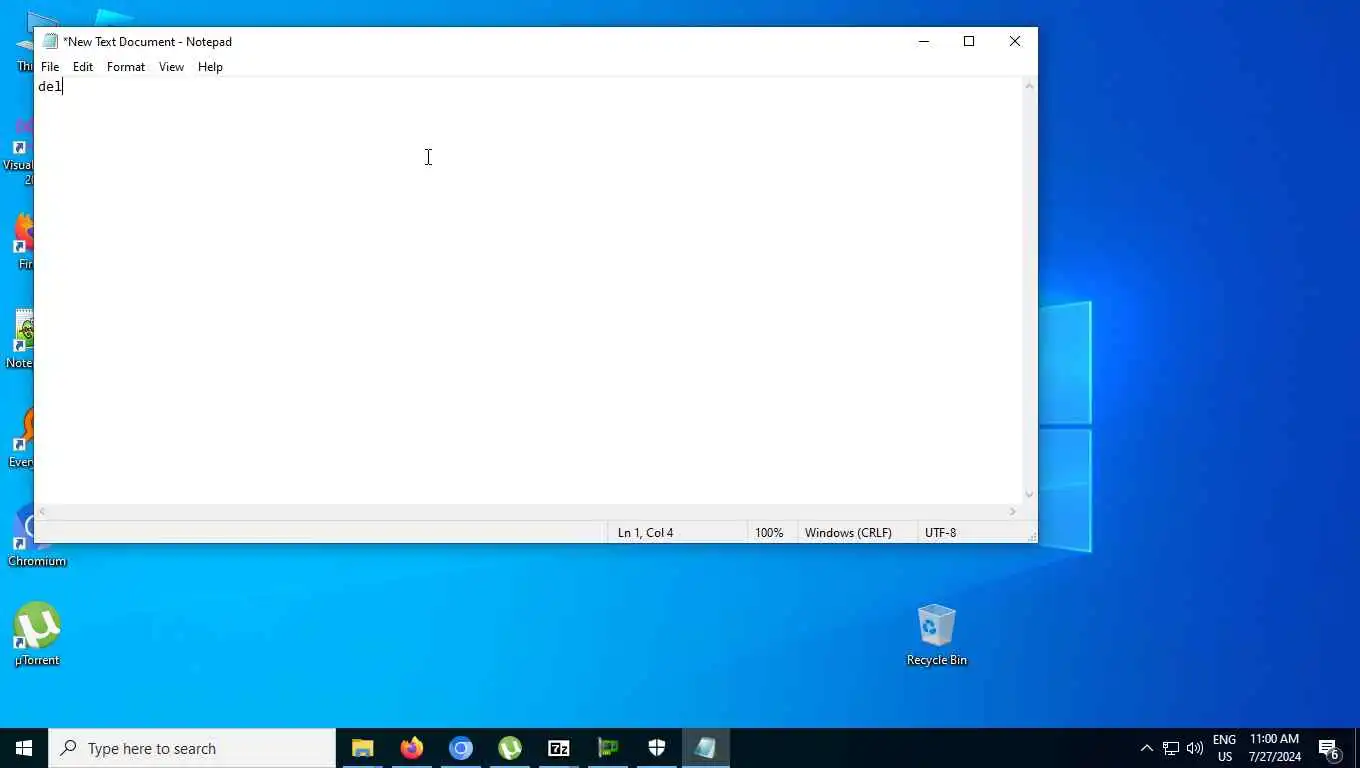Launch Chromium from the taskbar
The height and width of the screenshot is (768, 1360).
click(x=460, y=748)
